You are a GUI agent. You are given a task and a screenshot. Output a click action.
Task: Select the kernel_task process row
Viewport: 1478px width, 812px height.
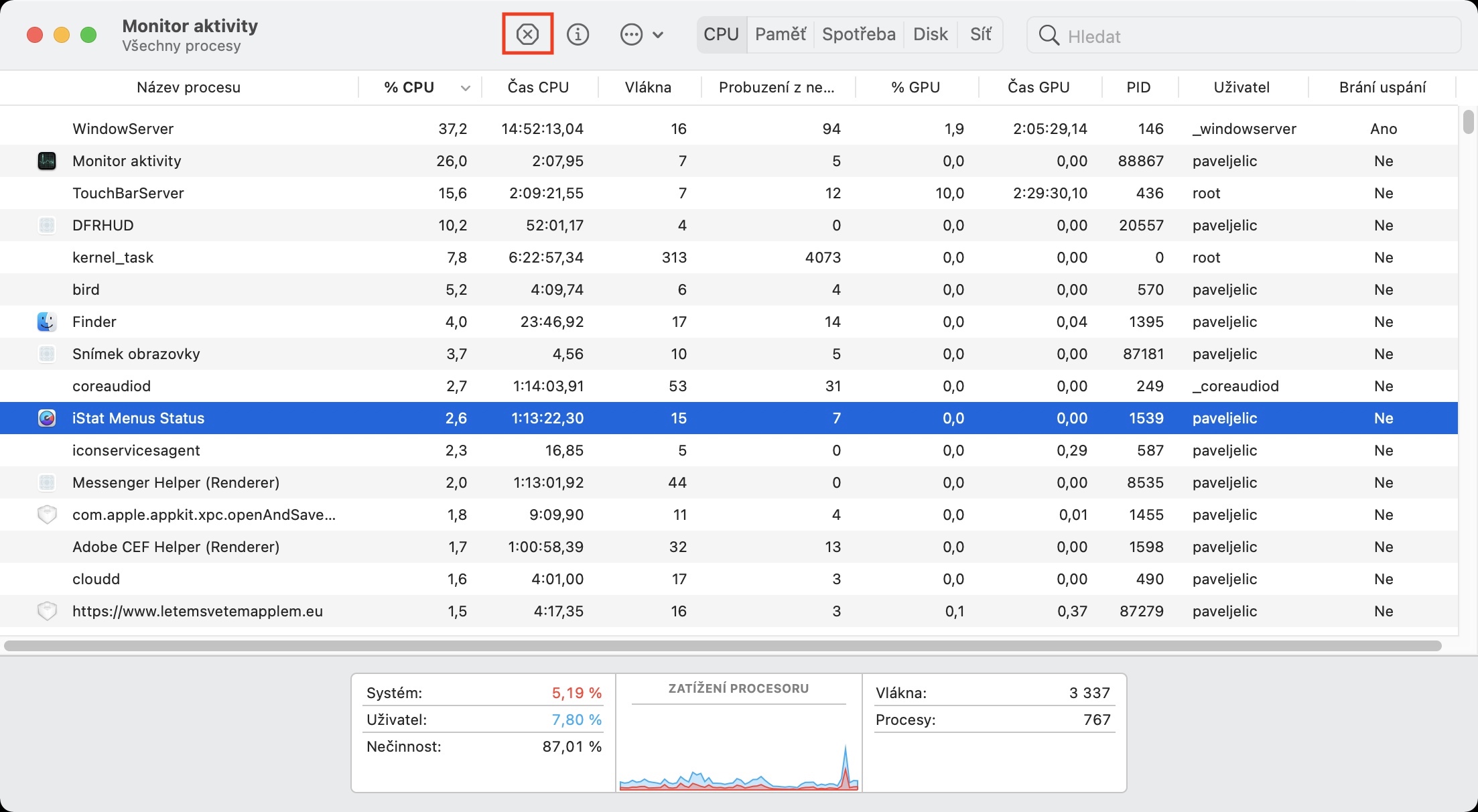tap(113, 257)
